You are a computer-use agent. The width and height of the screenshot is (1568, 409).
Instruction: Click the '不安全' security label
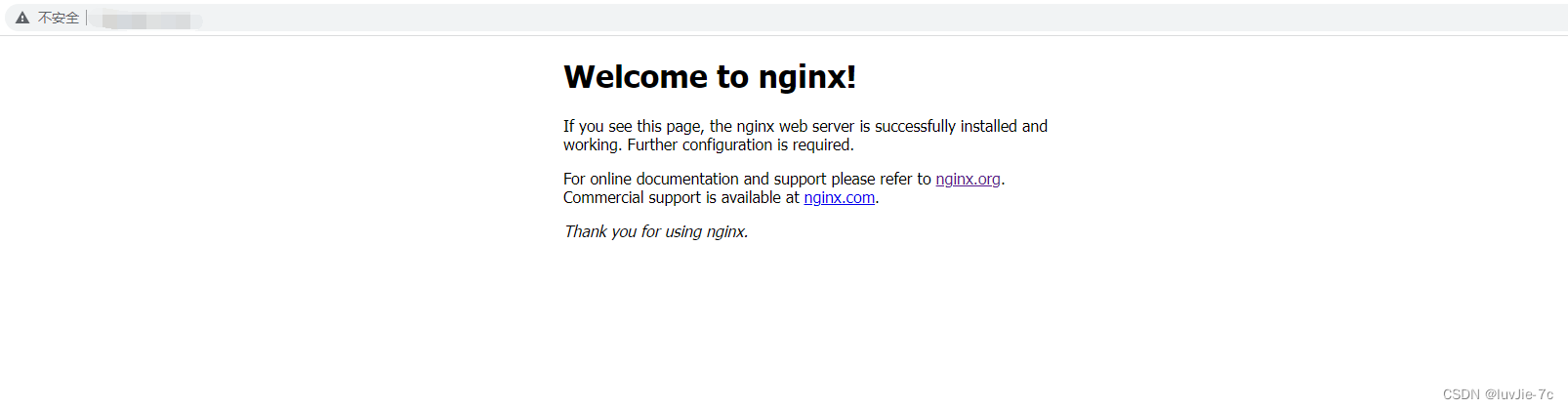click(x=59, y=18)
